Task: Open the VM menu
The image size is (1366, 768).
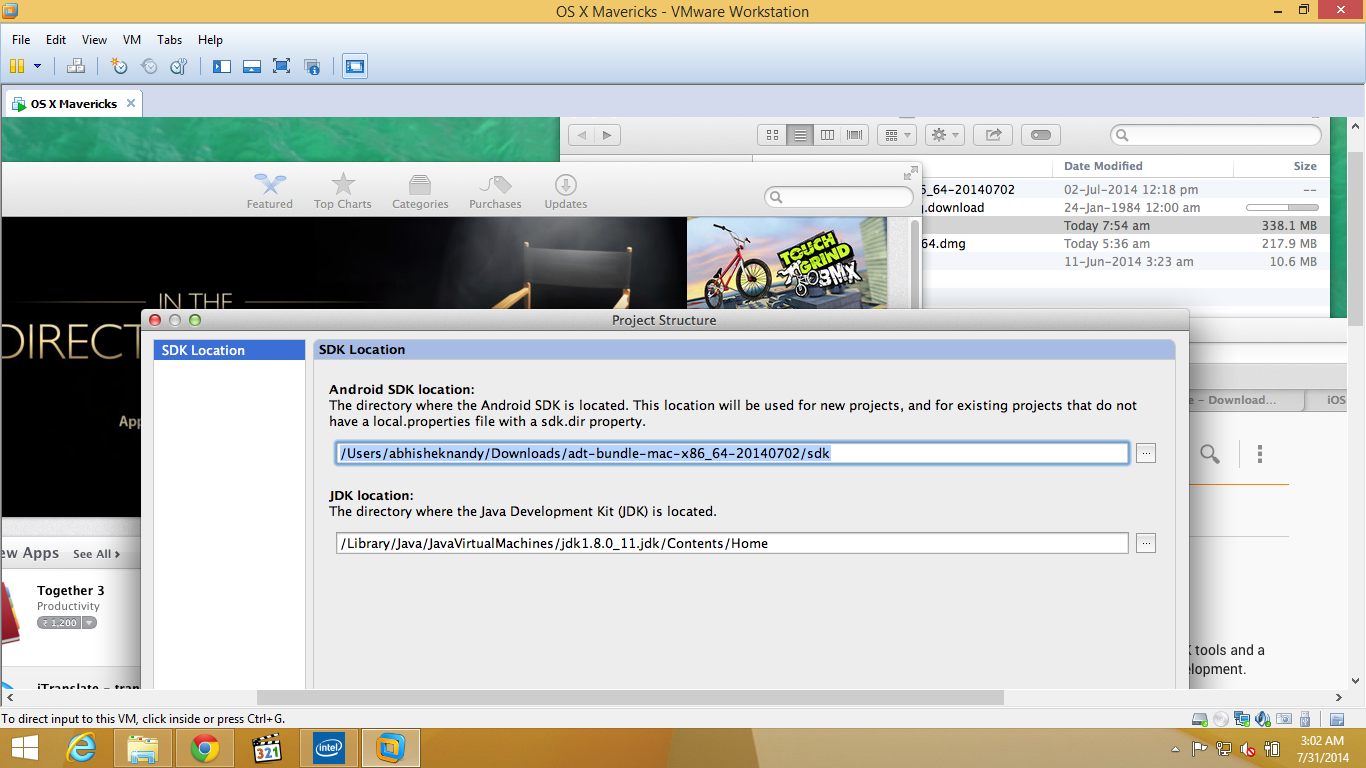Action: [132, 40]
